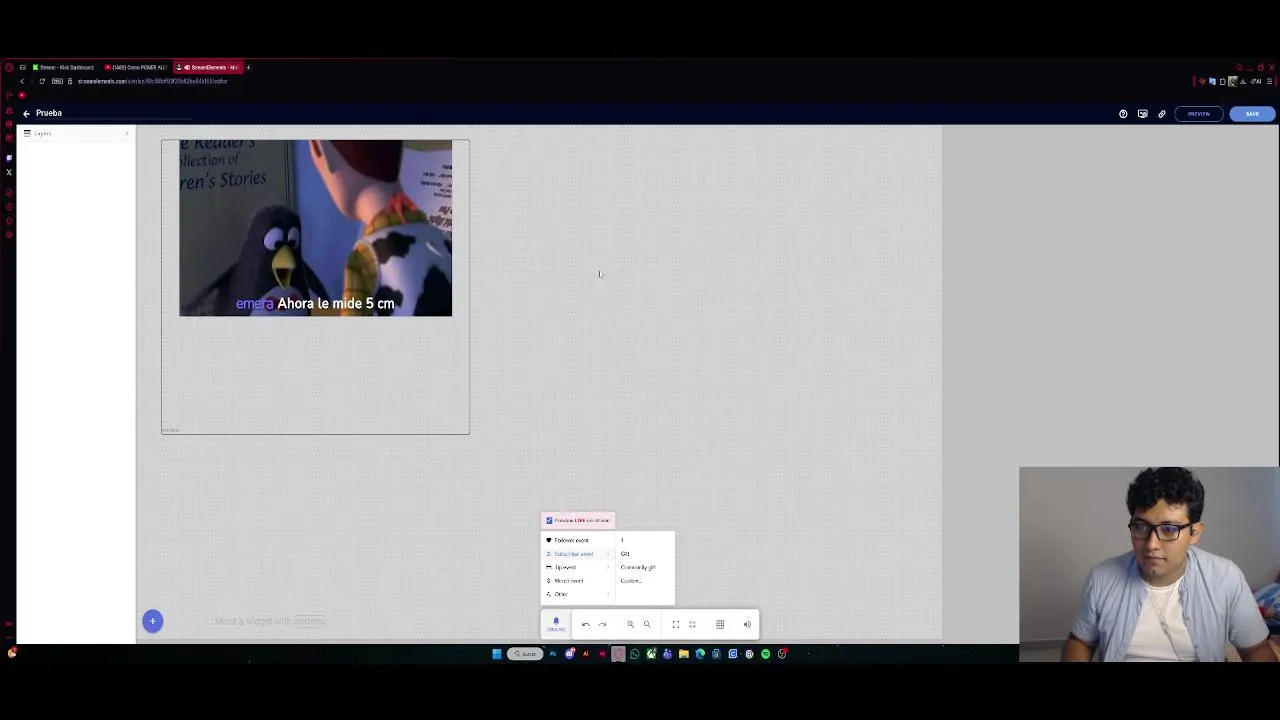
Task: Click the PREVIEW button
Action: pyautogui.click(x=1198, y=114)
